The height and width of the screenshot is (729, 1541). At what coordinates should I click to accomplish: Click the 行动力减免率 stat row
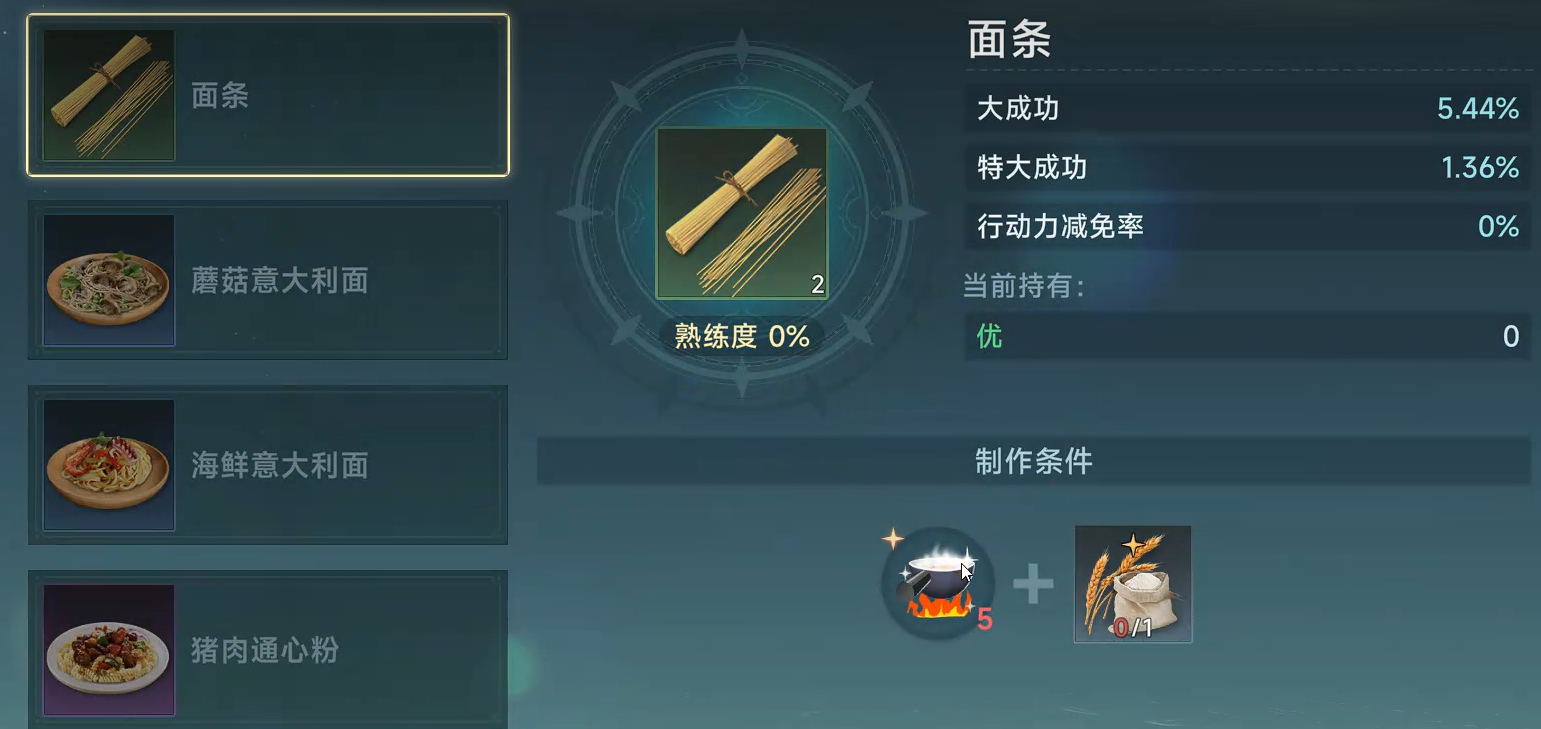pos(1248,226)
